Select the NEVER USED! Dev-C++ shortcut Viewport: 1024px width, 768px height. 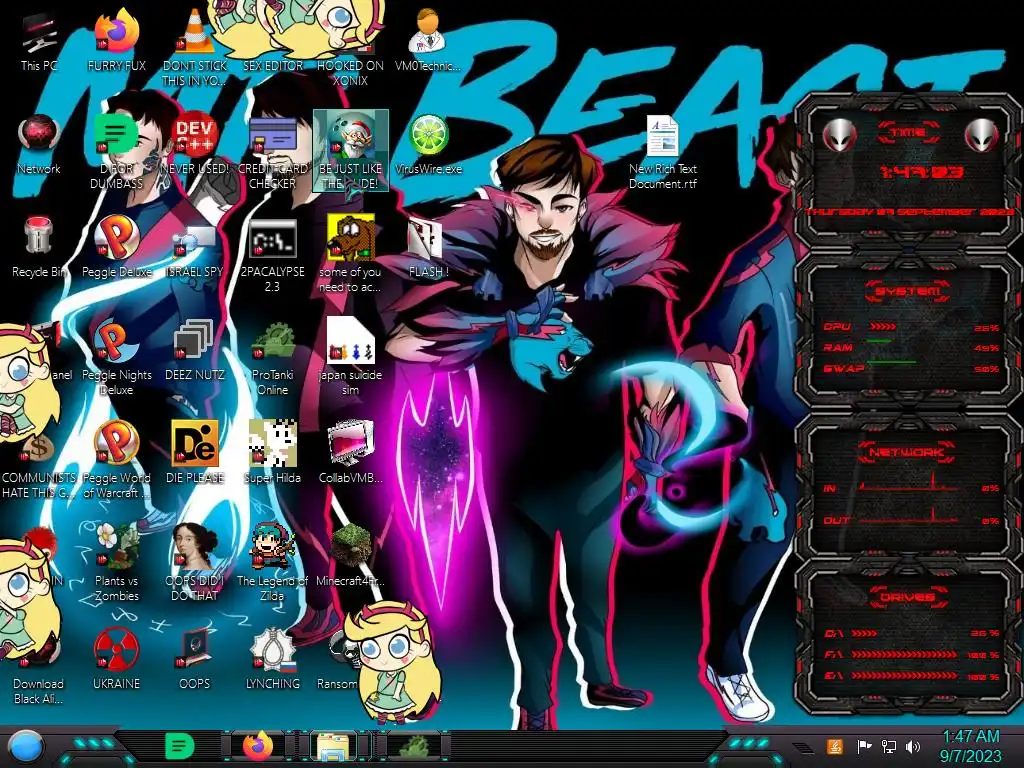(194, 145)
